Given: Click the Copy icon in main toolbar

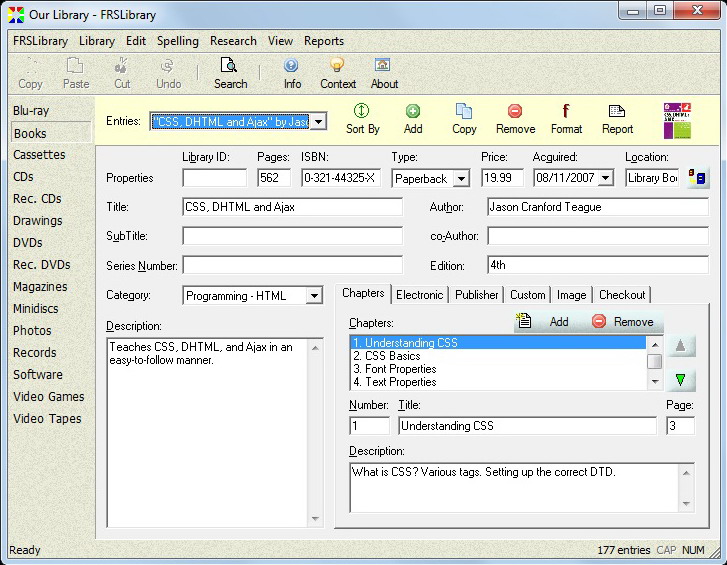Looking at the screenshot, I should tap(31, 73).
